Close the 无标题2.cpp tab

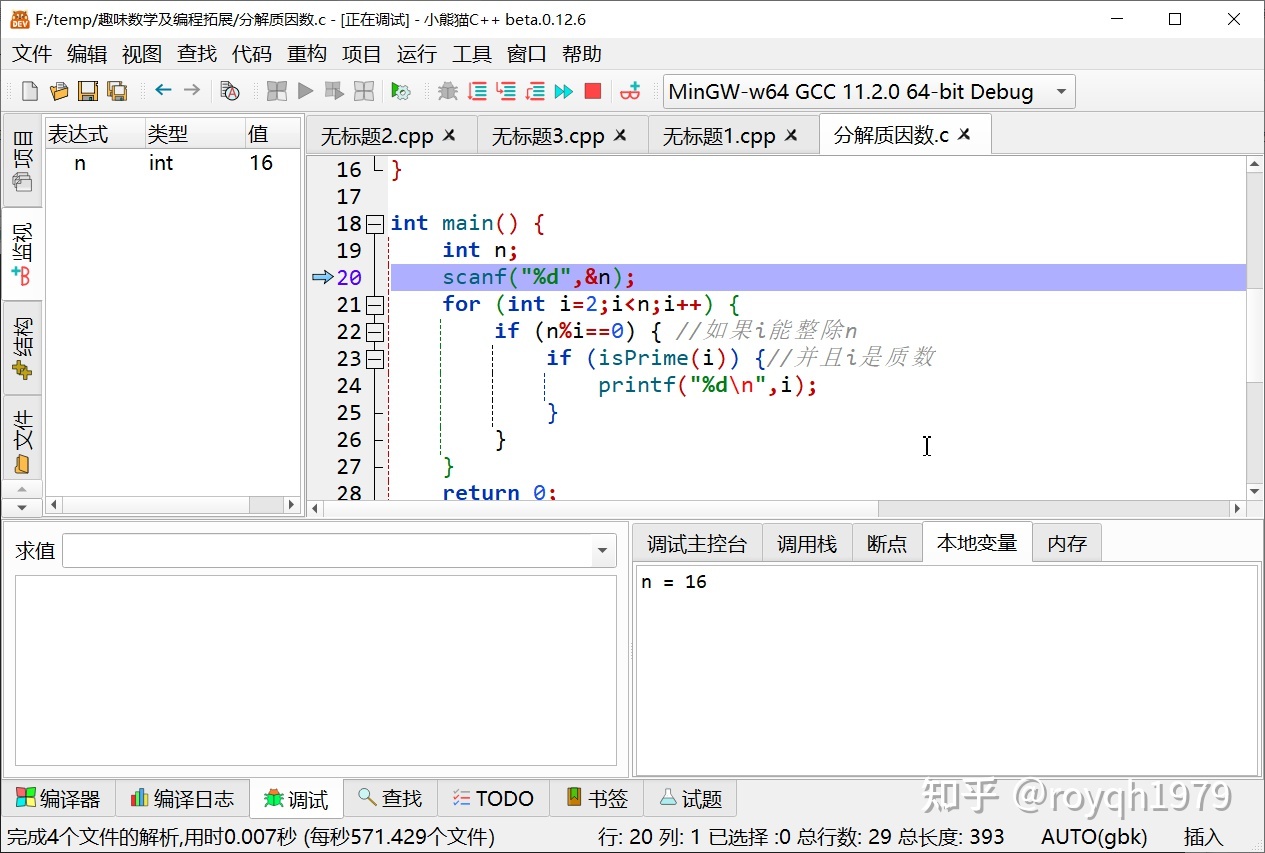(x=449, y=135)
